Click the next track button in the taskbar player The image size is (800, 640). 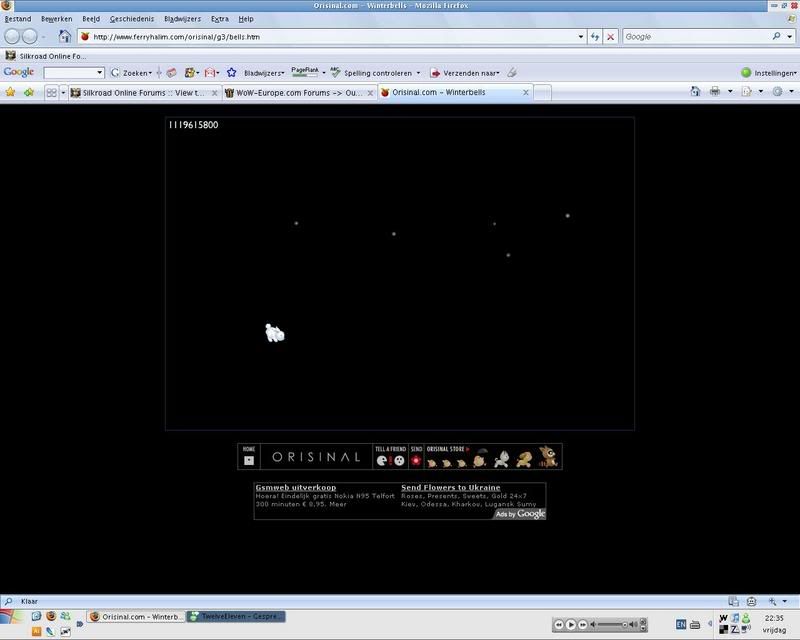(x=583, y=624)
